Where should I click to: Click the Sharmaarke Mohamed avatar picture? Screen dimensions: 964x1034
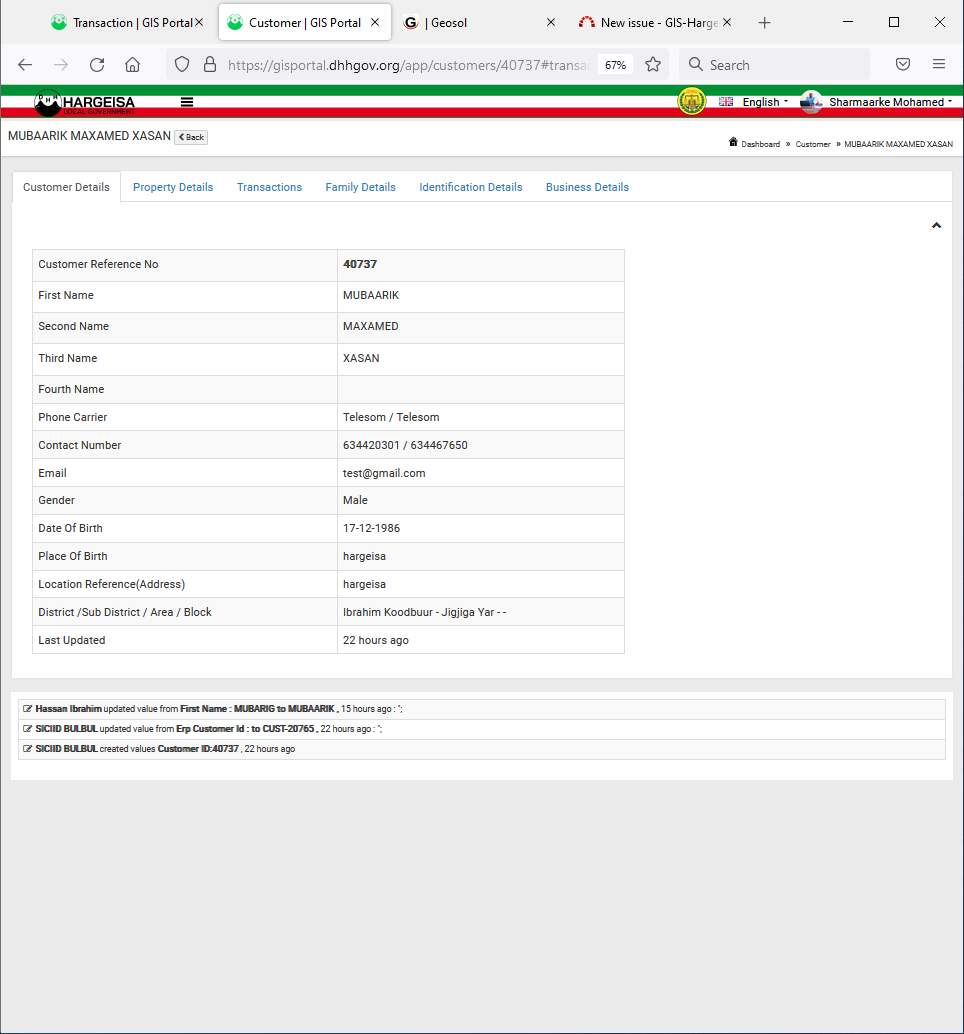click(811, 102)
